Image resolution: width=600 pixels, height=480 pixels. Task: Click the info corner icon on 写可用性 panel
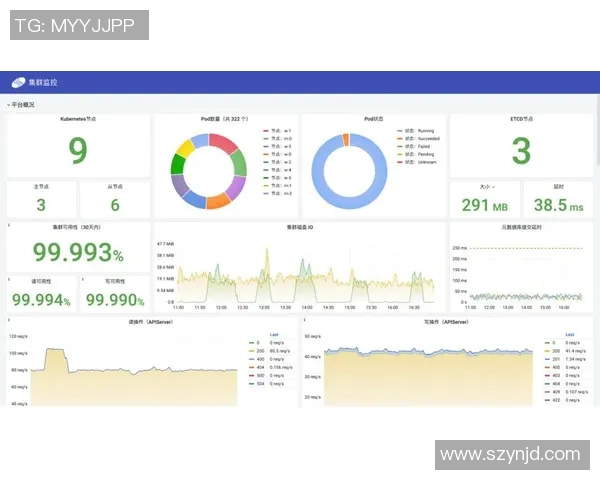83,280
